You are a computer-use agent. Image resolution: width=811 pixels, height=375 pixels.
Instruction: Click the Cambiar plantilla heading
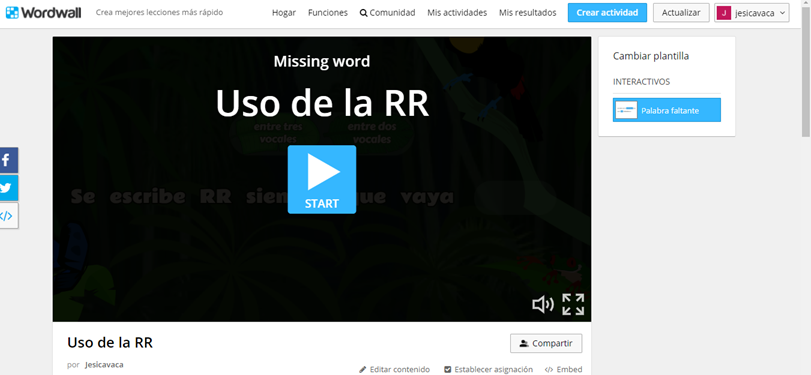click(x=651, y=56)
